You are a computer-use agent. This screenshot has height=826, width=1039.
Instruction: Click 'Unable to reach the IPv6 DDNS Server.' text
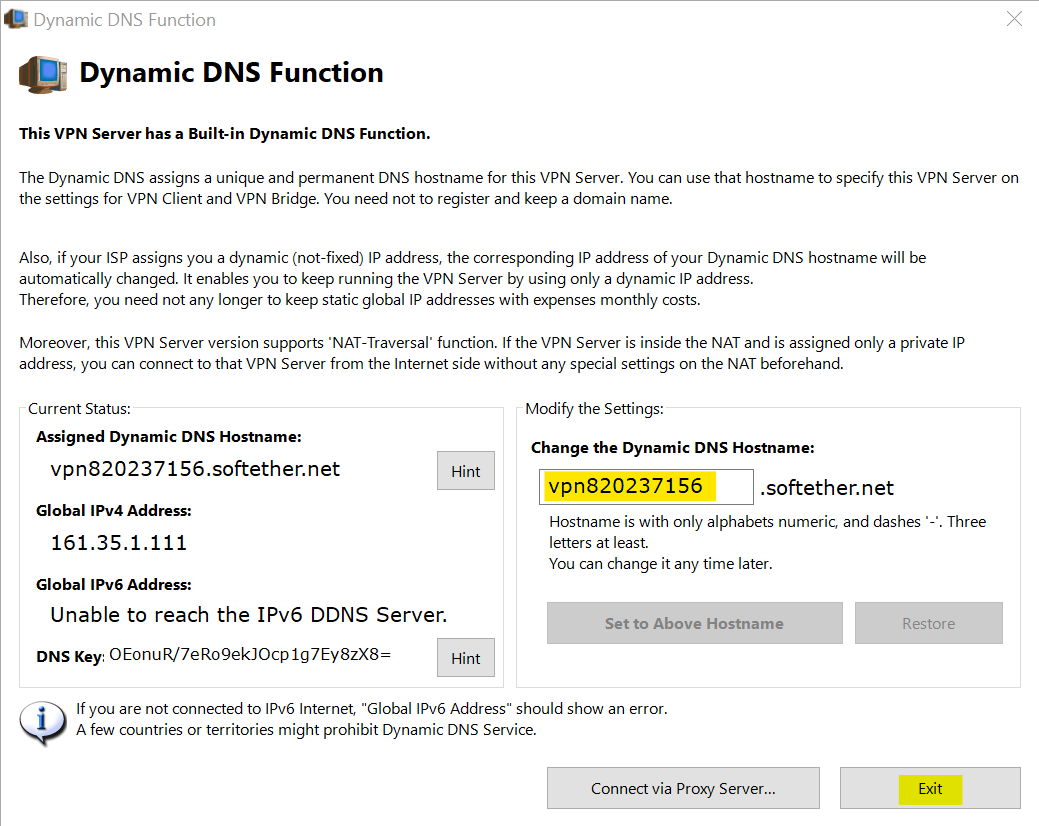coord(249,615)
